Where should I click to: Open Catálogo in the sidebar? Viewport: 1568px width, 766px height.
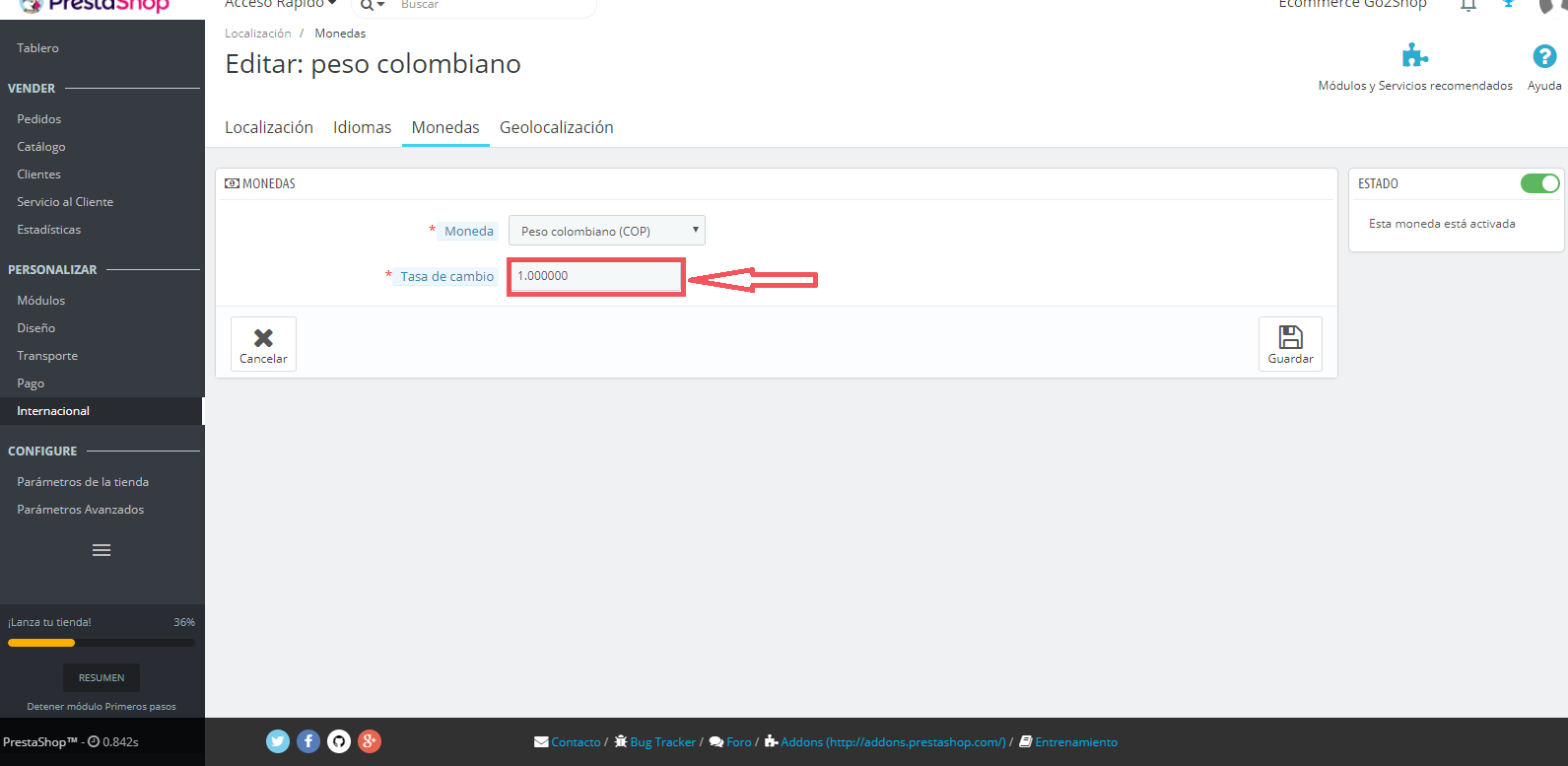click(x=41, y=146)
